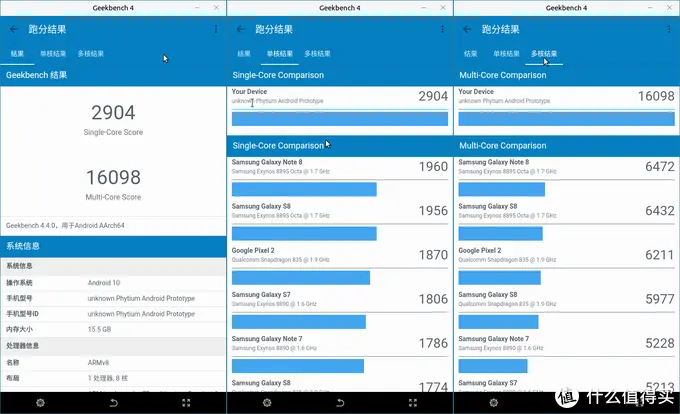The width and height of the screenshot is (680, 414).
Task: Select 多核结果 tab in right window
Action: click(544, 54)
